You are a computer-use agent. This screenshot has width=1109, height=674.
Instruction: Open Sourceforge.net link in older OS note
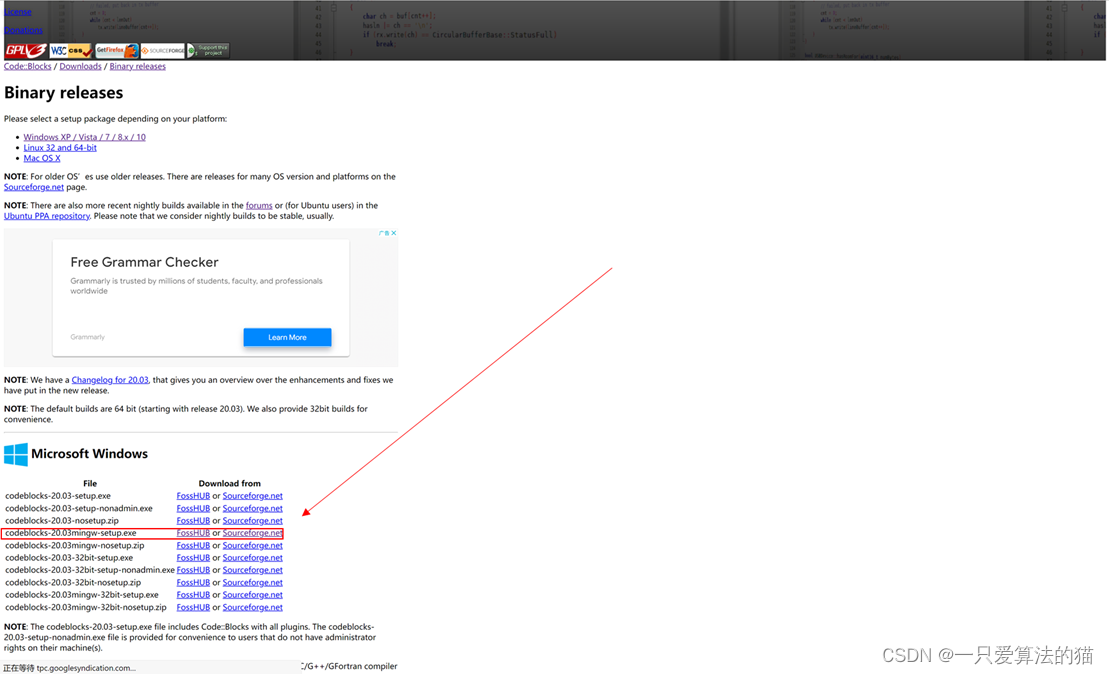coord(34,187)
